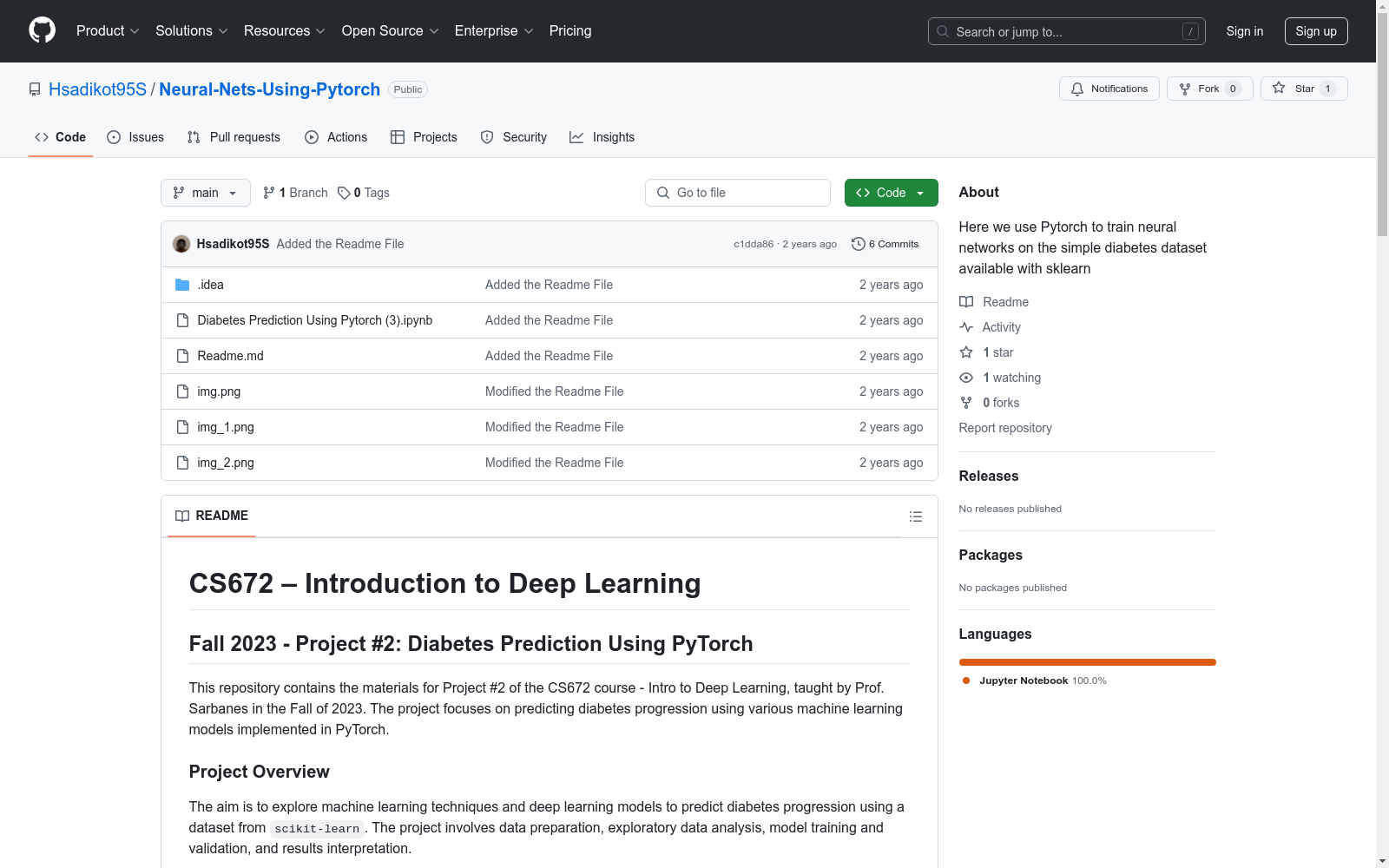The height and width of the screenshot is (868, 1389).
Task: Click the commit history clock icon
Action: click(x=859, y=244)
